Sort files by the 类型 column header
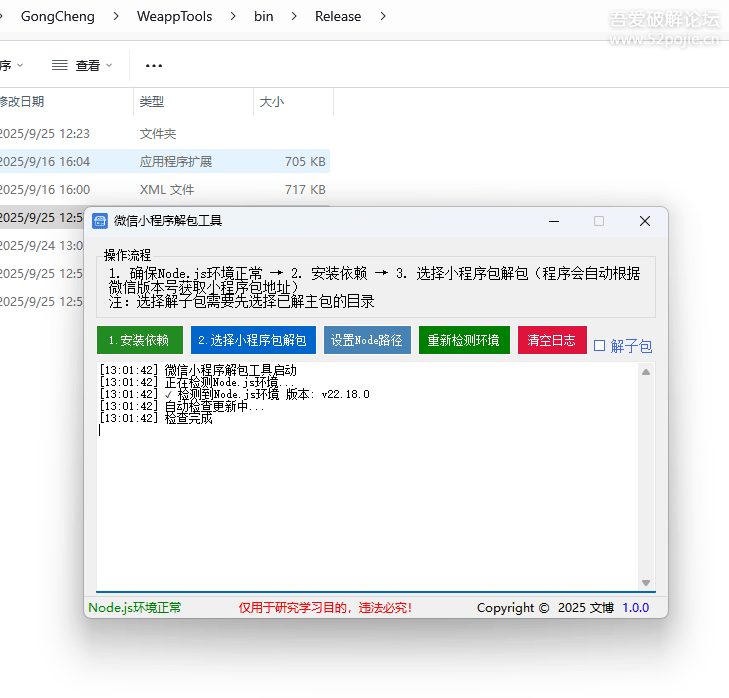This screenshot has width=729, height=698. [152, 102]
